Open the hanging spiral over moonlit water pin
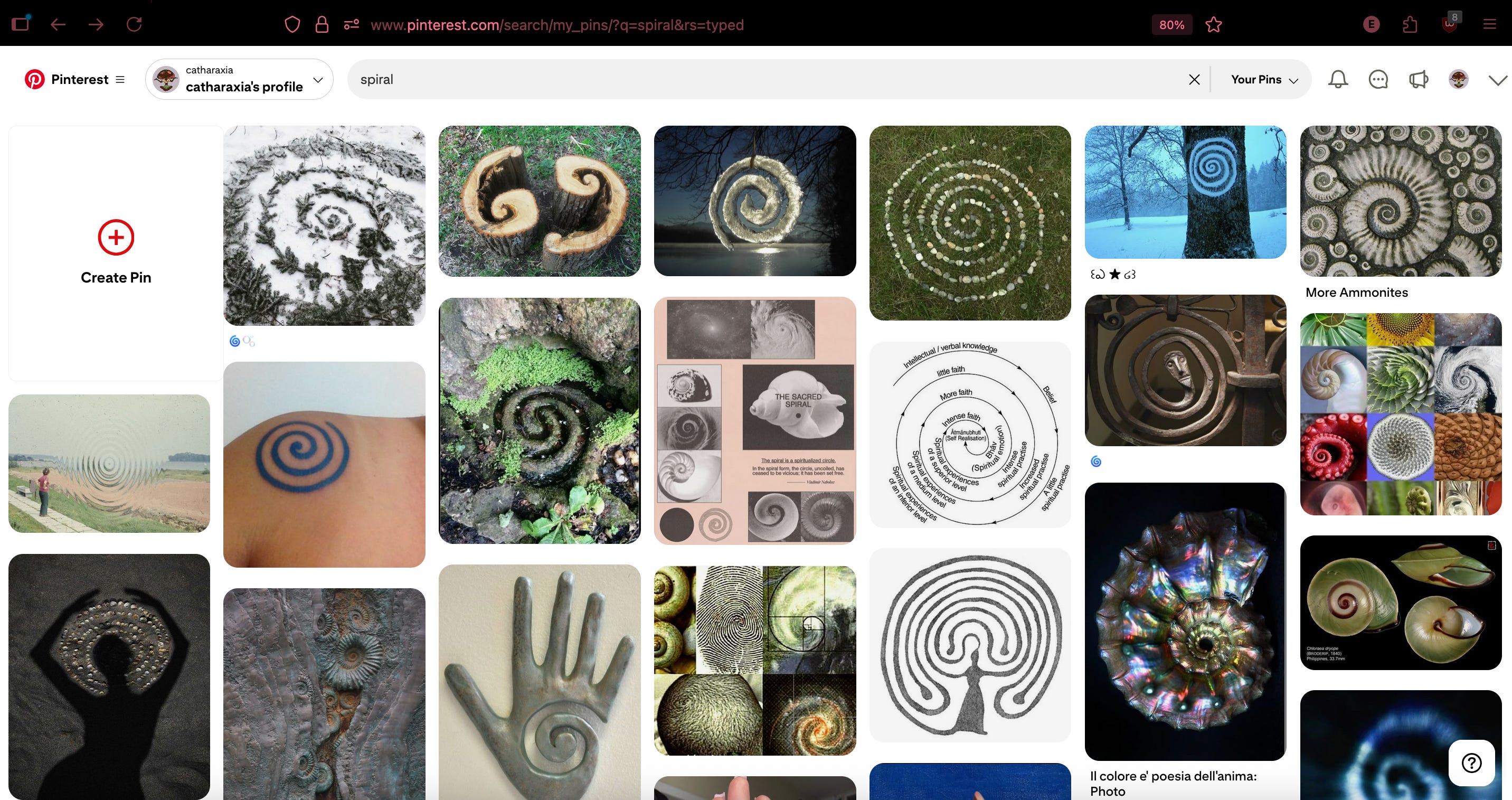 pos(755,201)
